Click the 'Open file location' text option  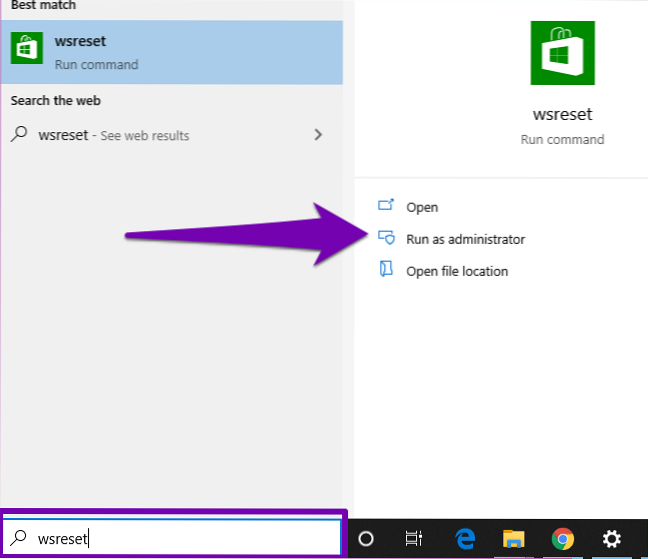(457, 271)
